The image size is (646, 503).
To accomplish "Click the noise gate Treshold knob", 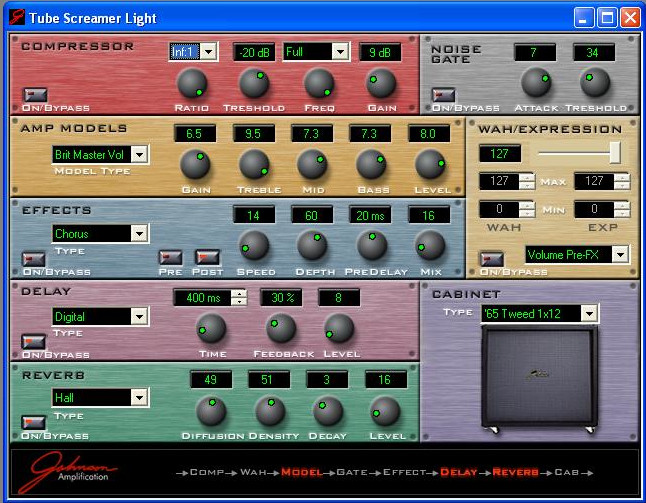I will tap(595, 83).
